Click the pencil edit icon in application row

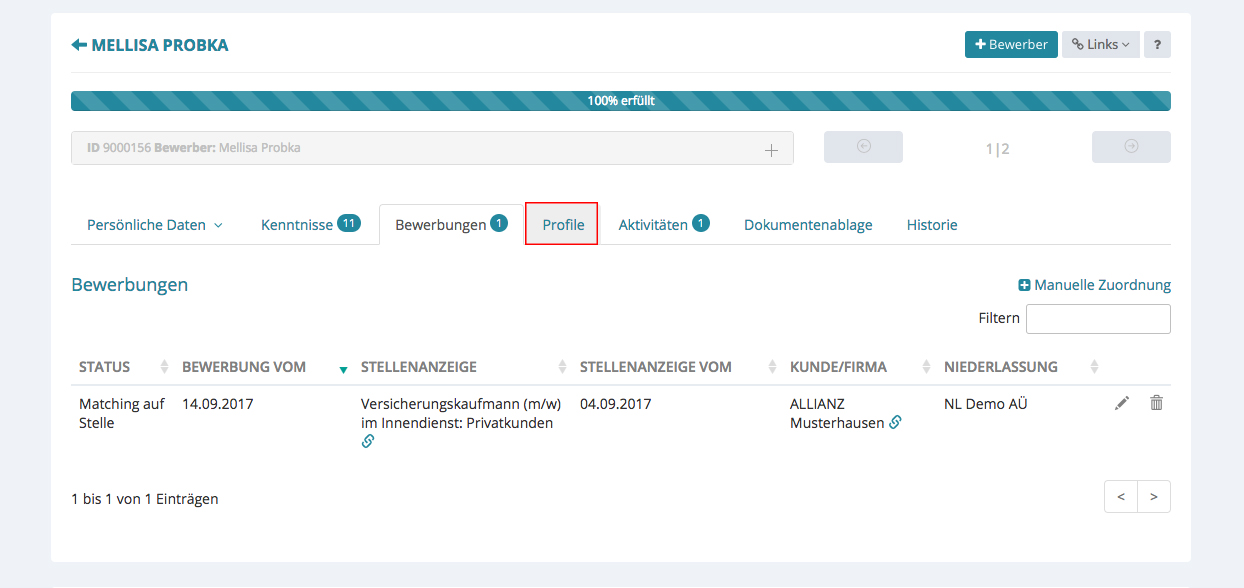(x=1122, y=403)
